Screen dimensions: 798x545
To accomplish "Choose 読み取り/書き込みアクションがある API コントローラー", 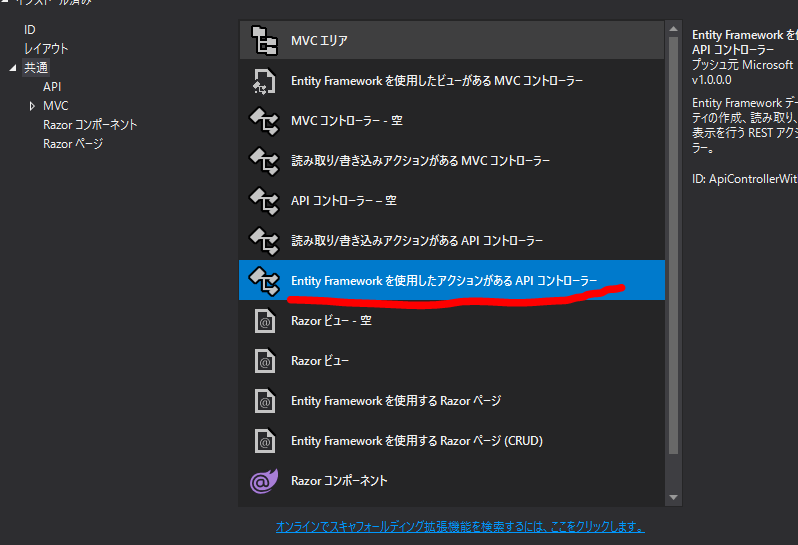I will 417,241.
